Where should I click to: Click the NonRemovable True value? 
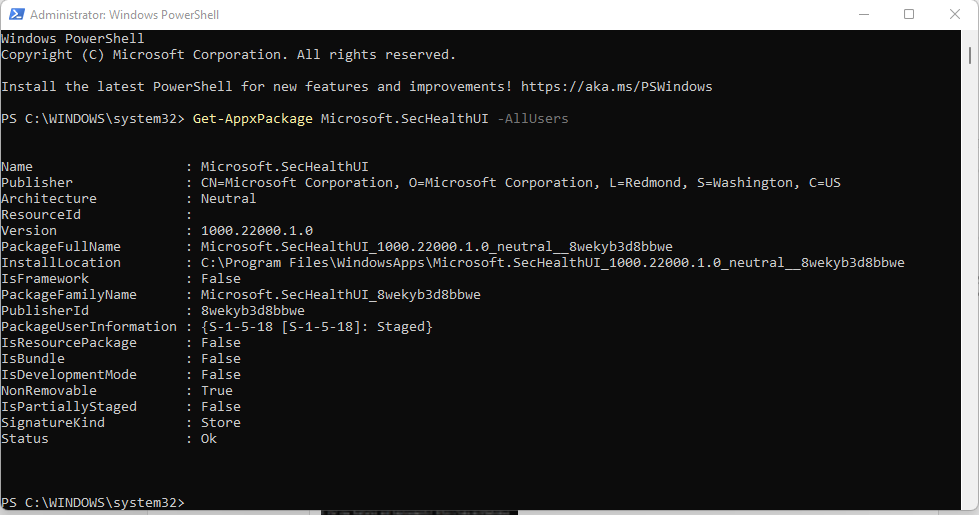[x=217, y=391]
